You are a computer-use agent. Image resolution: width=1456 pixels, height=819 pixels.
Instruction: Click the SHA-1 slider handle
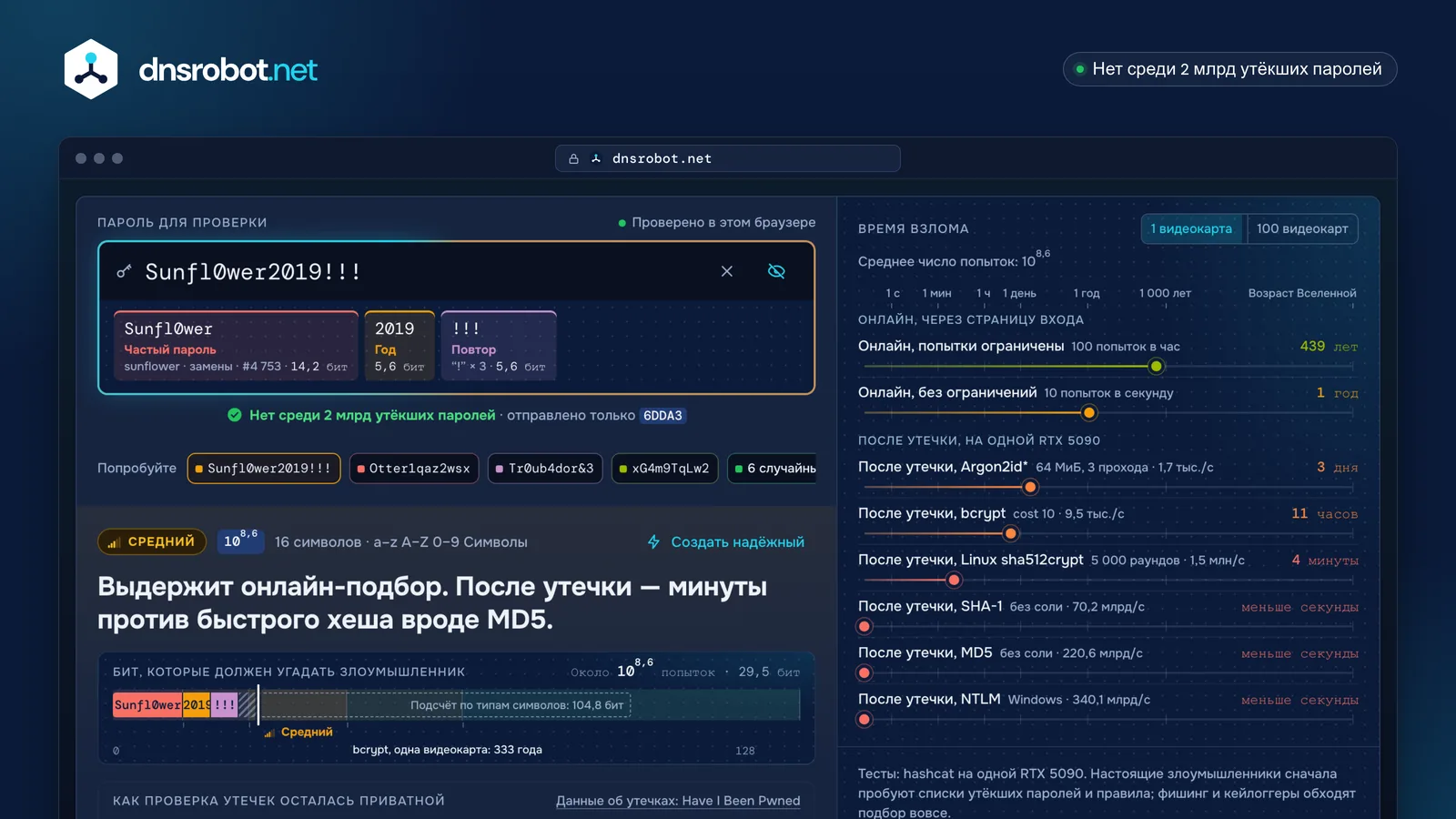coord(864,627)
